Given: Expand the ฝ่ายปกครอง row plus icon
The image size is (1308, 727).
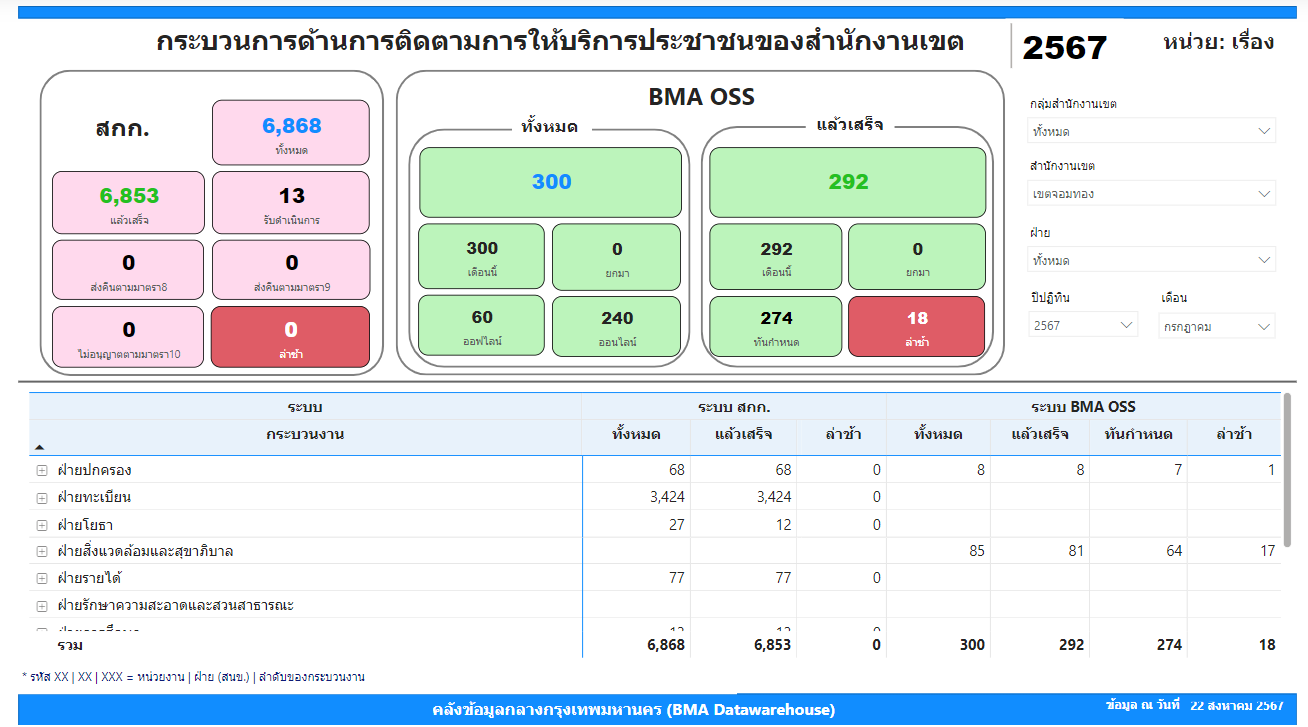Looking at the screenshot, I should click(x=42, y=470).
